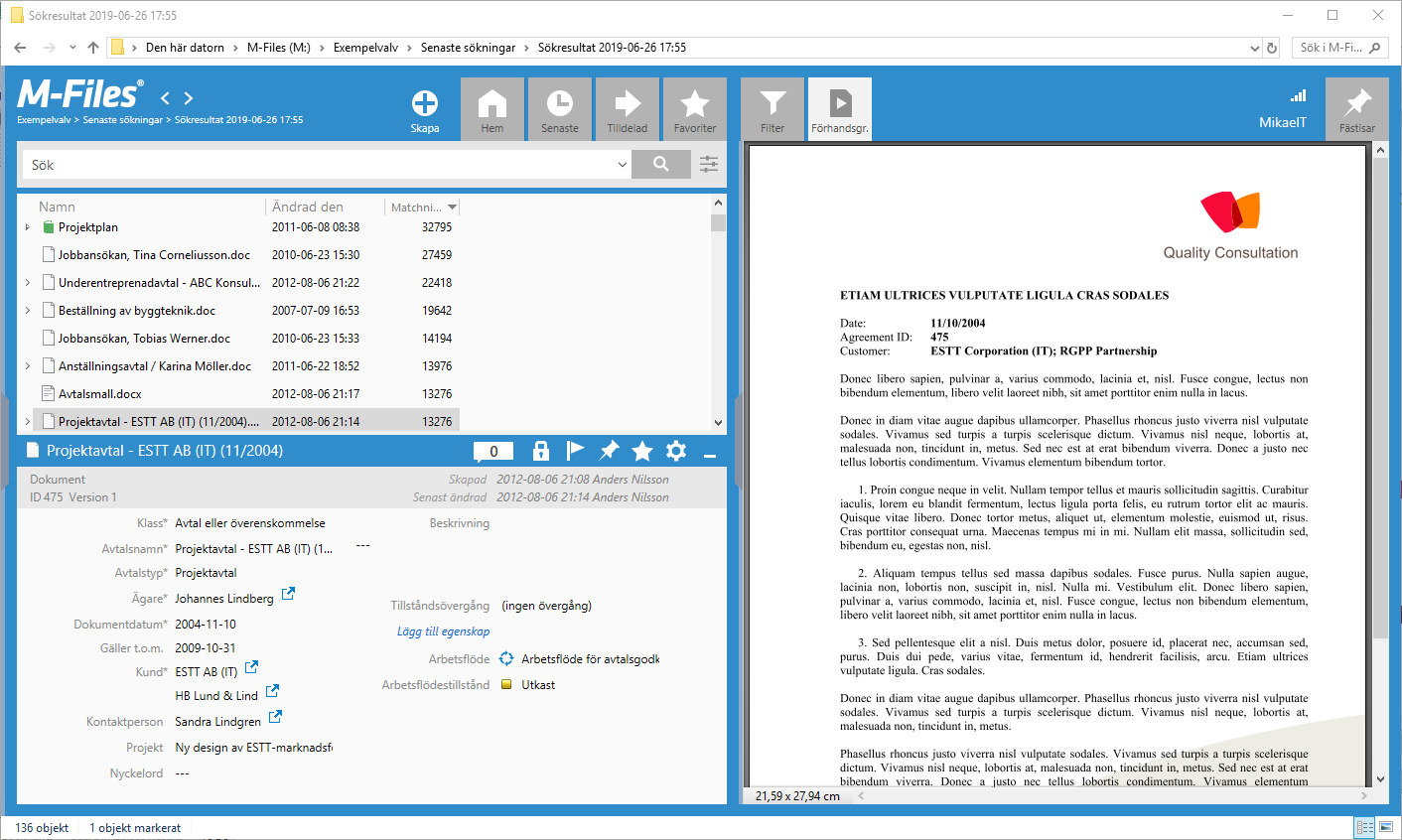Open advanced search options sliders icon
This screenshot has height=840, width=1402.
pos(709,165)
